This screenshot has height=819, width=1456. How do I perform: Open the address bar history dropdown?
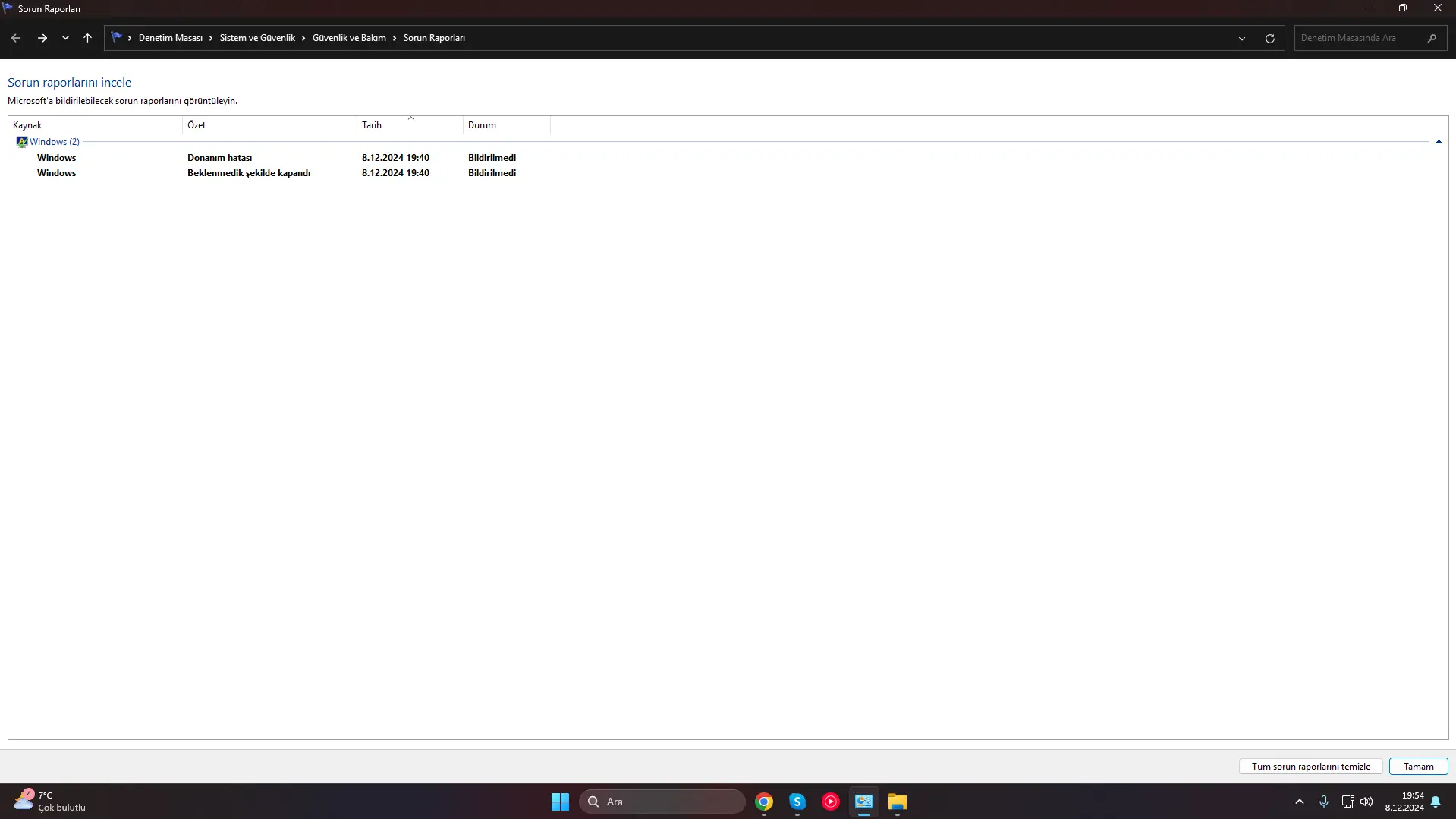(1242, 39)
